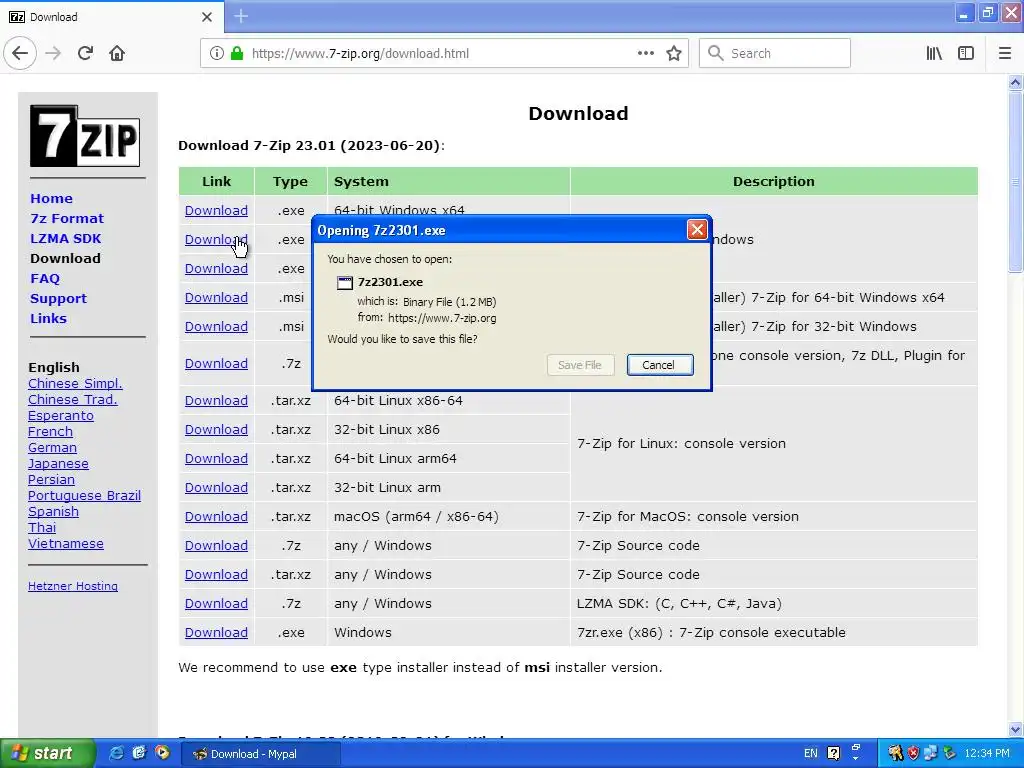This screenshot has width=1024, height=768.
Task: Click the EN language indicator
Action: [810, 753]
